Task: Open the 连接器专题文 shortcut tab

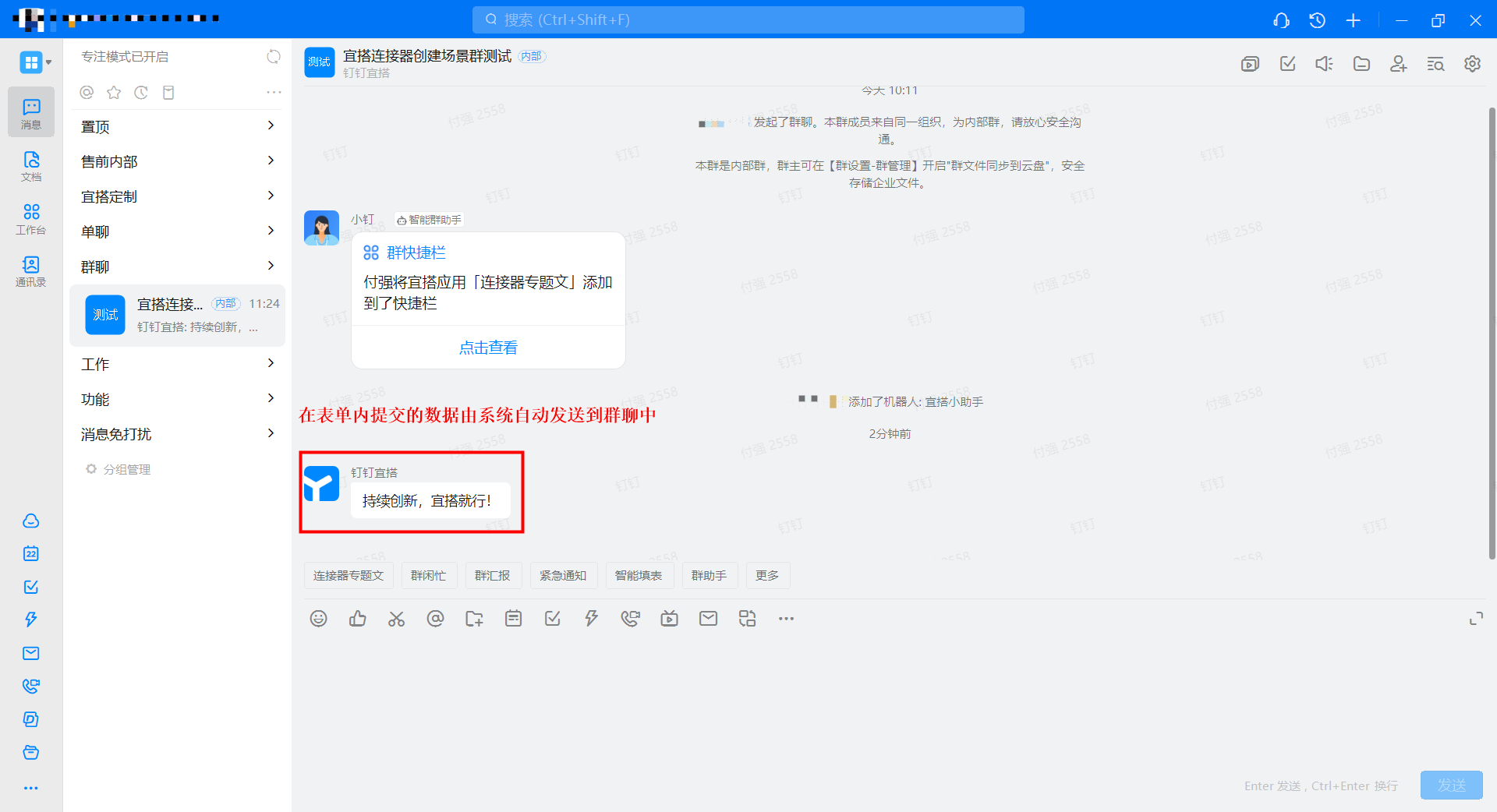Action: tap(349, 575)
